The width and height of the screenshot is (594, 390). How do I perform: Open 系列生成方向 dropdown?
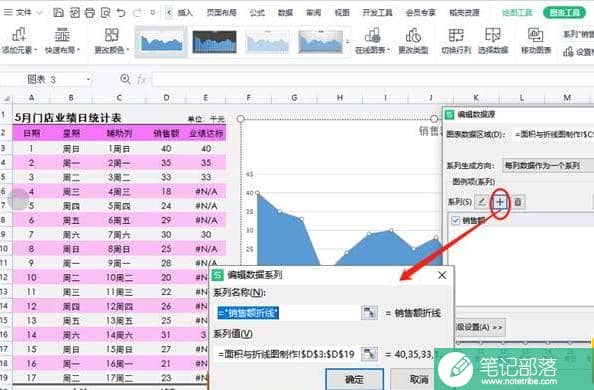tap(547, 166)
